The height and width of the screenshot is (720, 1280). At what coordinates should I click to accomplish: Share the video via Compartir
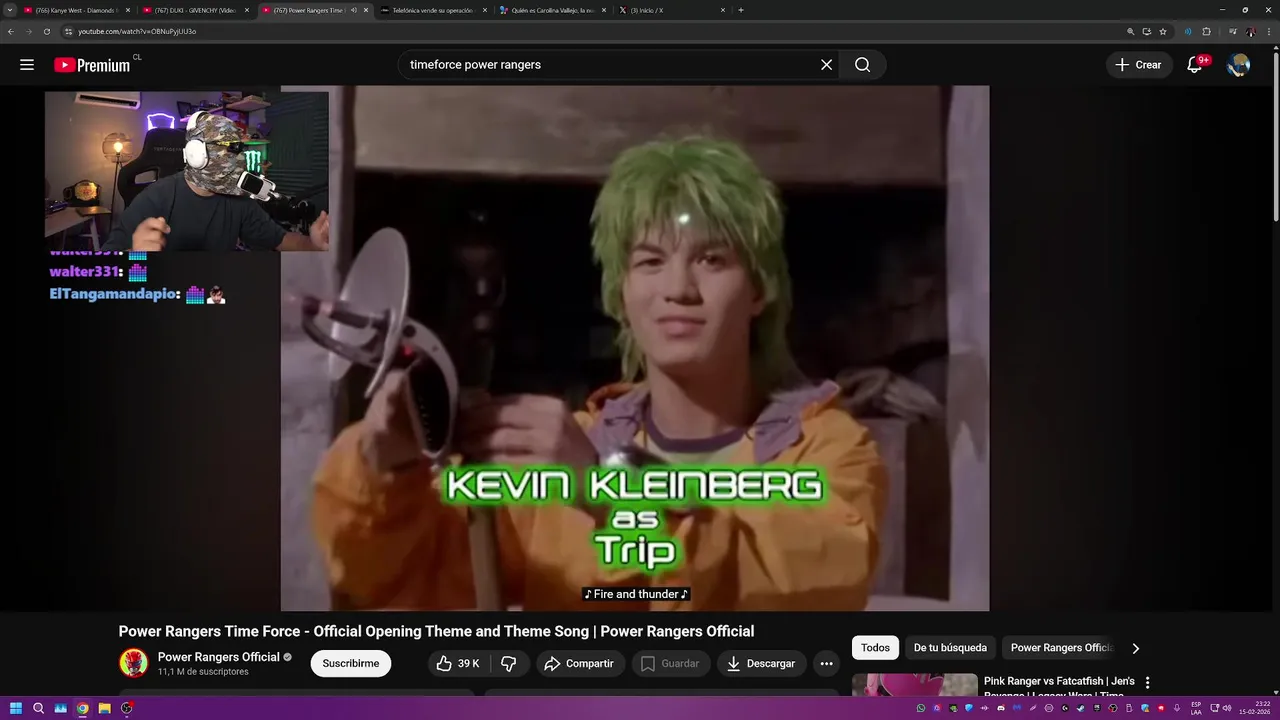580,663
